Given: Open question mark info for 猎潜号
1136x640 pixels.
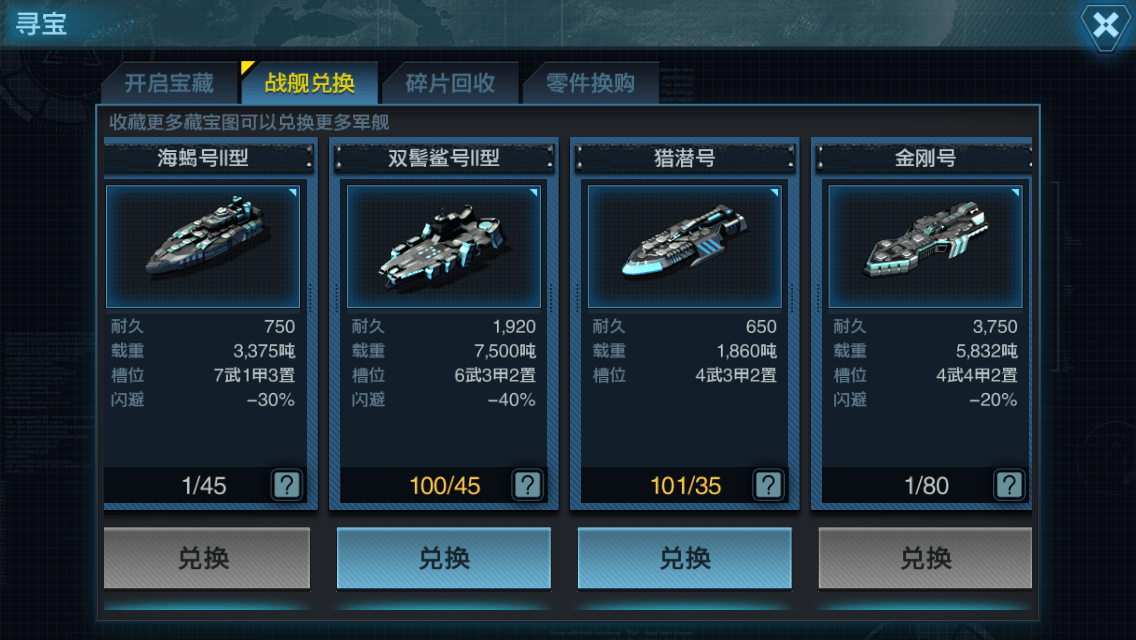Looking at the screenshot, I should [768, 485].
